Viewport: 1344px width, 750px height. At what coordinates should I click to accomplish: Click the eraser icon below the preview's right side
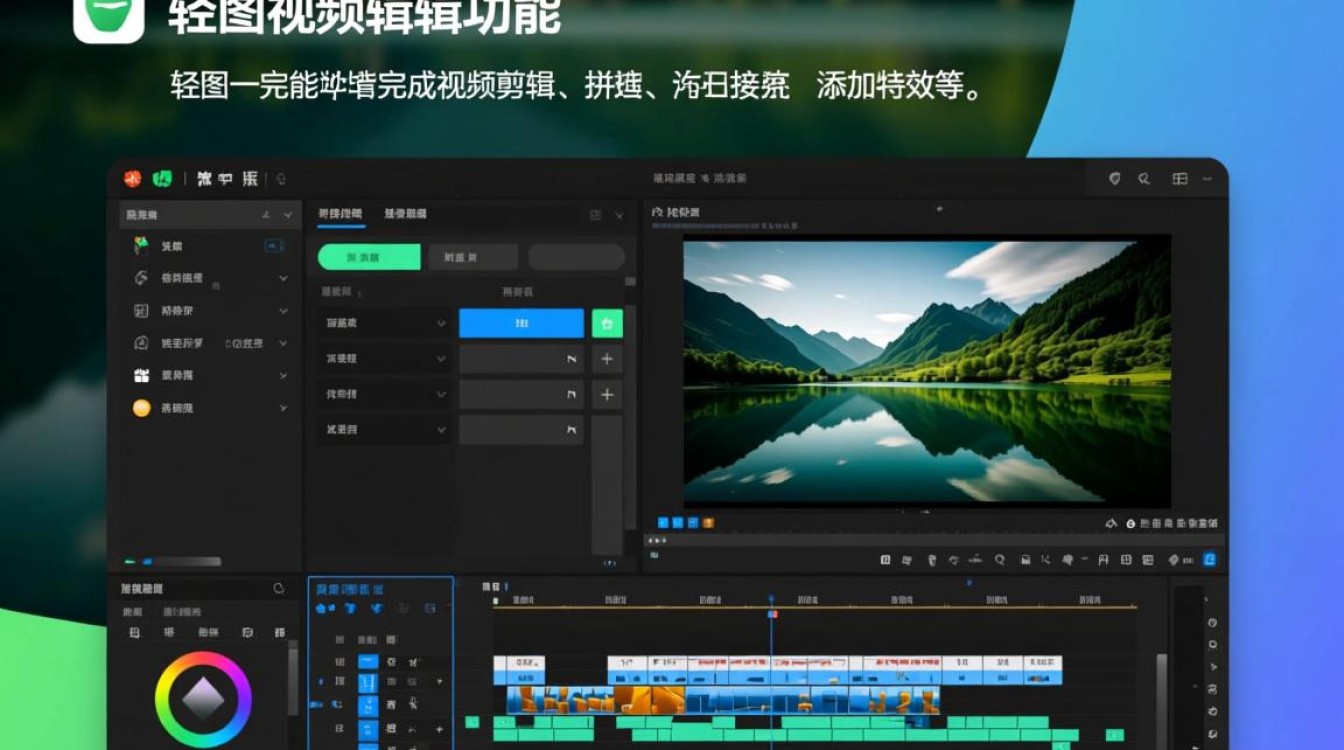pos(1110,523)
